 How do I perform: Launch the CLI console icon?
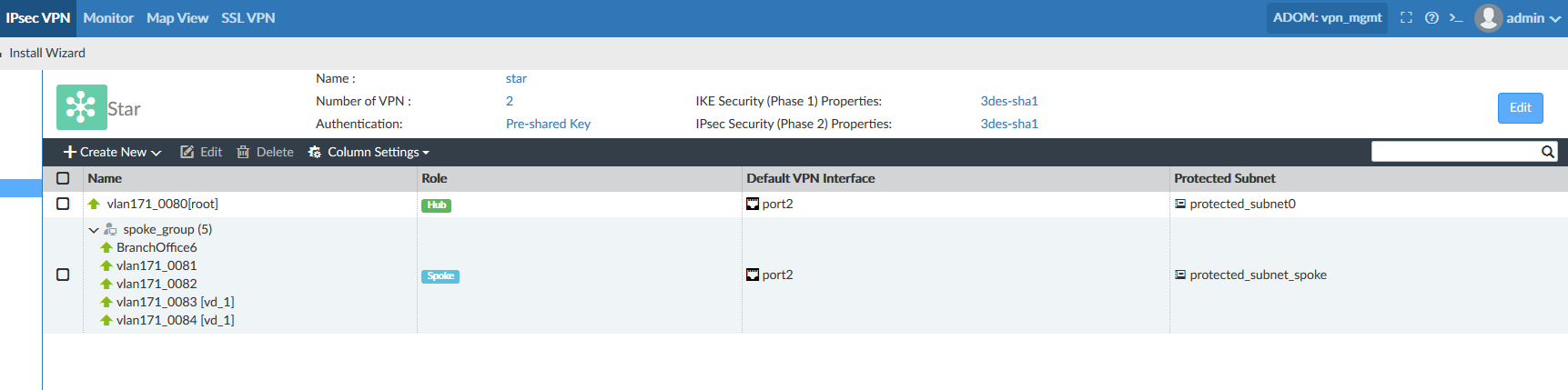pyautogui.click(x=1456, y=18)
